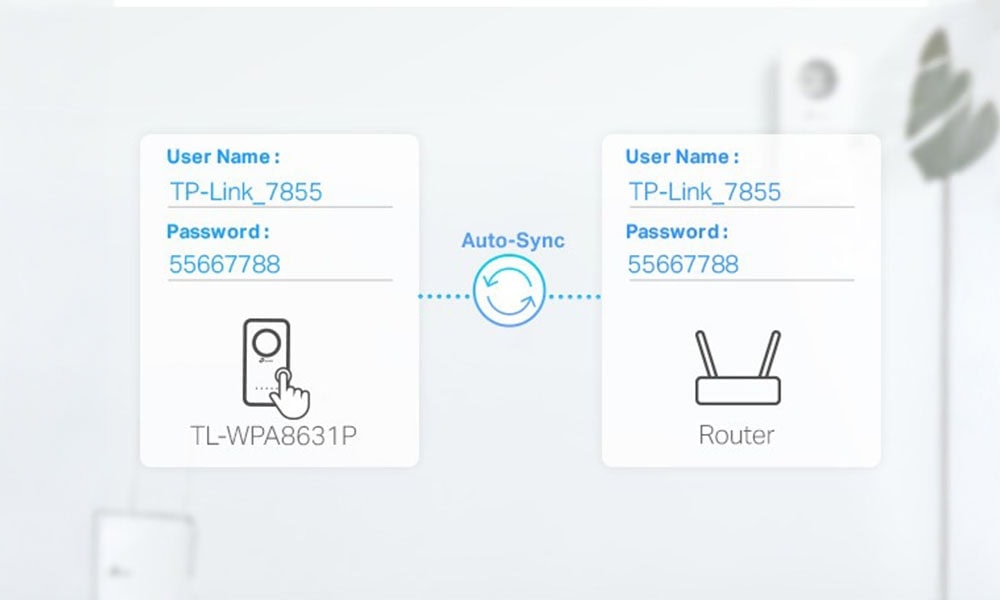Screen dimensions: 1000x600
Task: Click the Password label in Router card
Action: pos(677,232)
